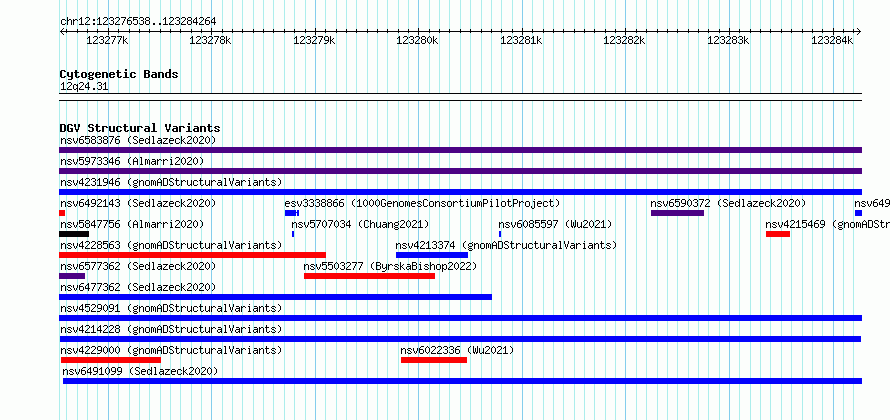Screen dimensions: 890x420
Task: Select the nsv6583876 purple variant bar
Action: [x=460, y=150]
